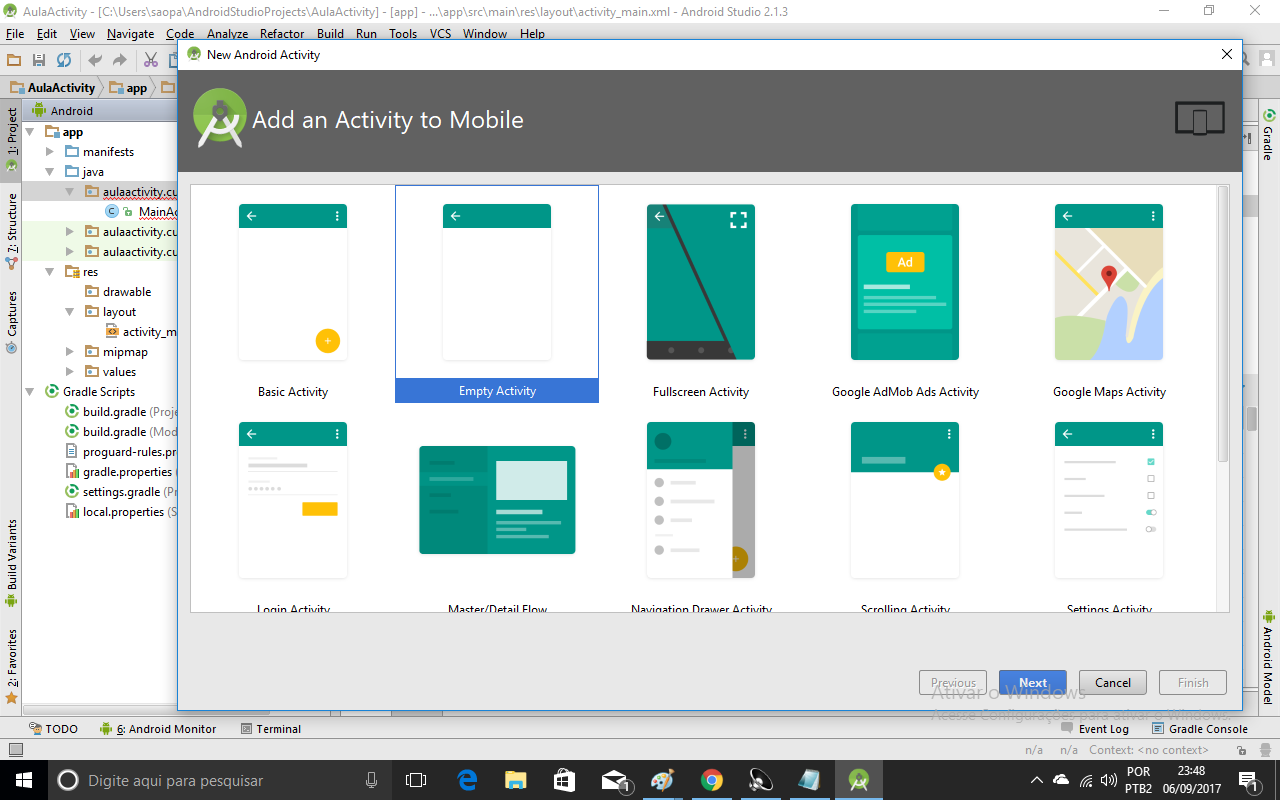Screen dimensions: 1280x800
Task: Open the Help menu
Action: pos(532,33)
